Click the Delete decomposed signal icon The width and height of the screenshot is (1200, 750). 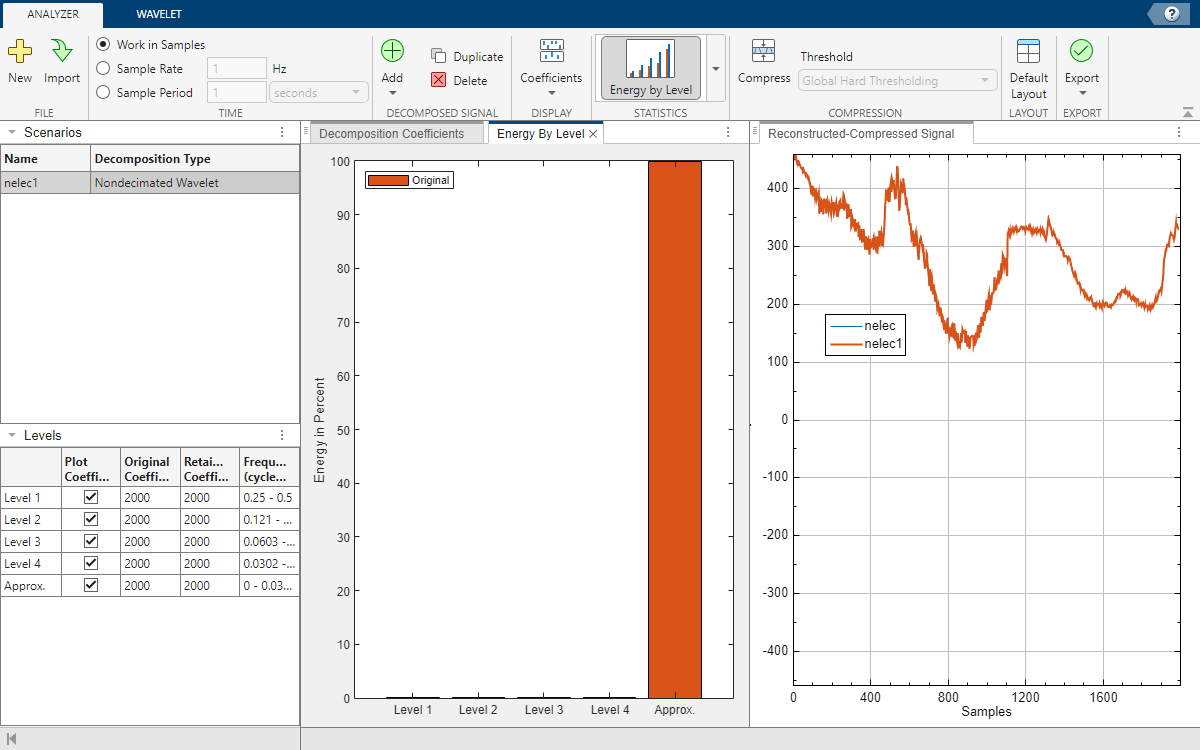(439, 81)
